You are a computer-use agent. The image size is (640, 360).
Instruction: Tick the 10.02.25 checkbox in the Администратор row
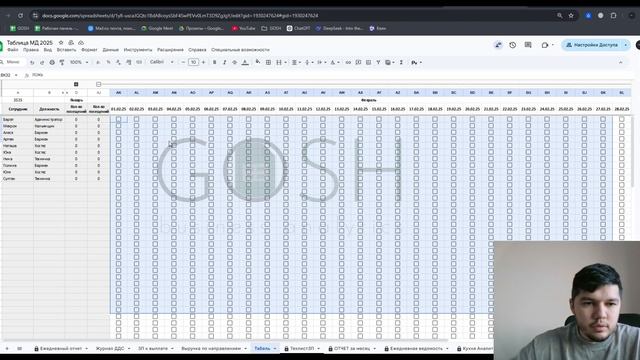coord(286,120)
